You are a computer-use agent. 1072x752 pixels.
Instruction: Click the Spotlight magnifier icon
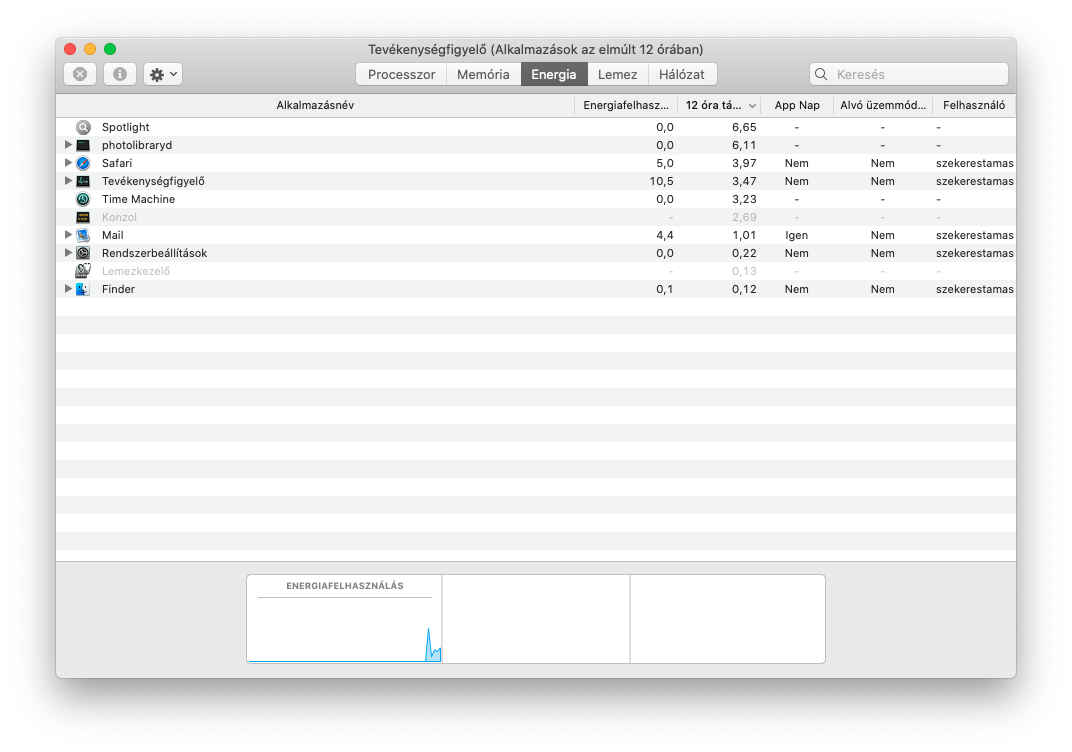[x=83, y=127]
